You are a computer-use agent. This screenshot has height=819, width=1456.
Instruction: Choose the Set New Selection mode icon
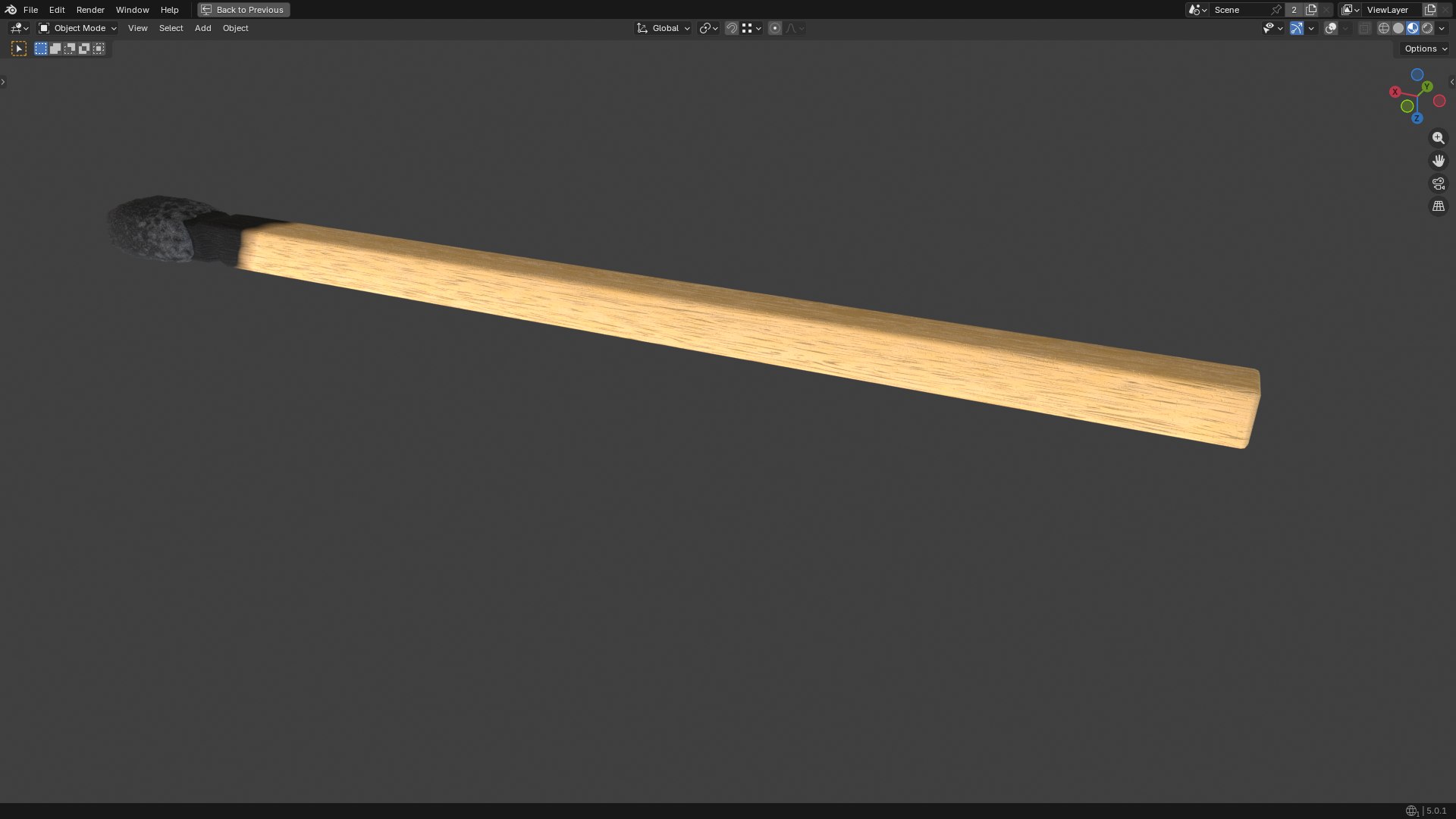[41, 49]
